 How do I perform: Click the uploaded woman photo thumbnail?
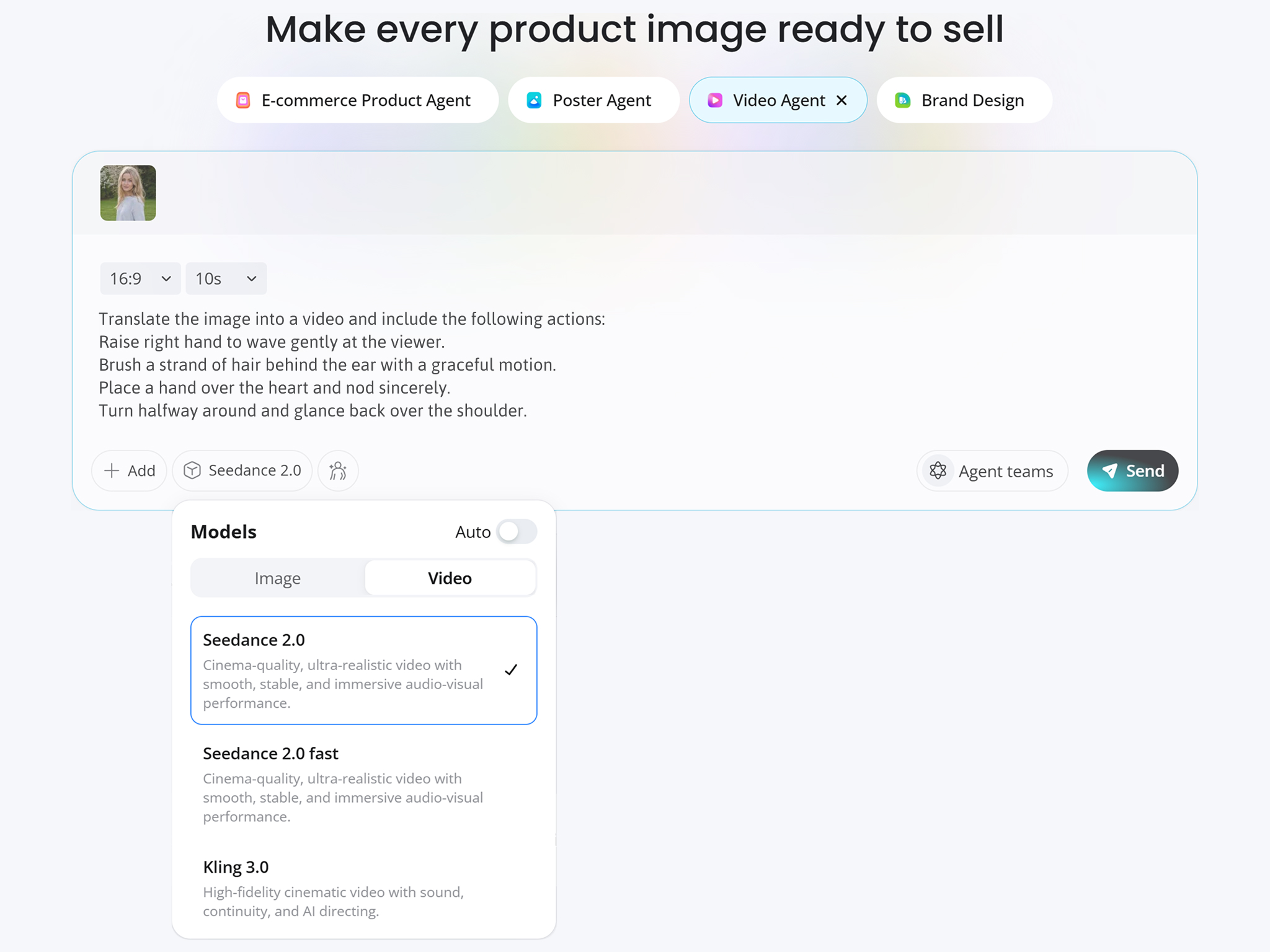tap(128, 193)
